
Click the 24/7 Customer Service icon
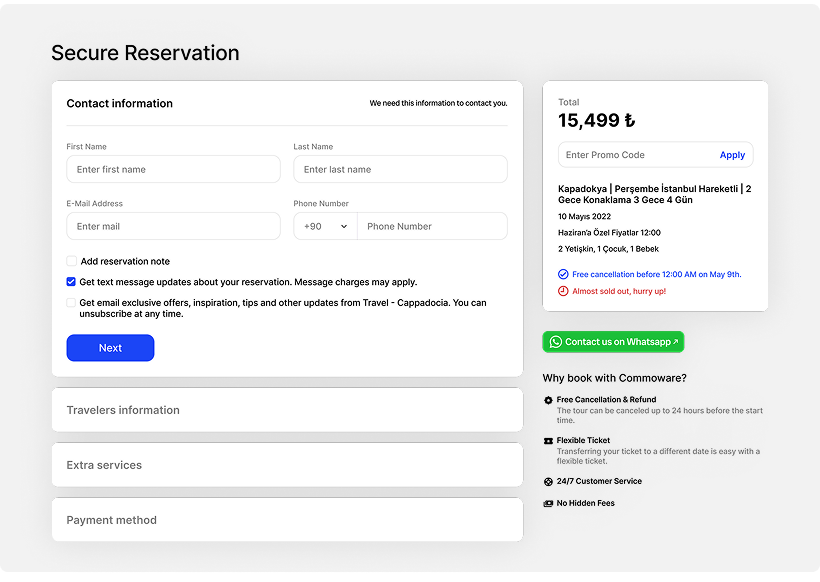pos(548,481)
